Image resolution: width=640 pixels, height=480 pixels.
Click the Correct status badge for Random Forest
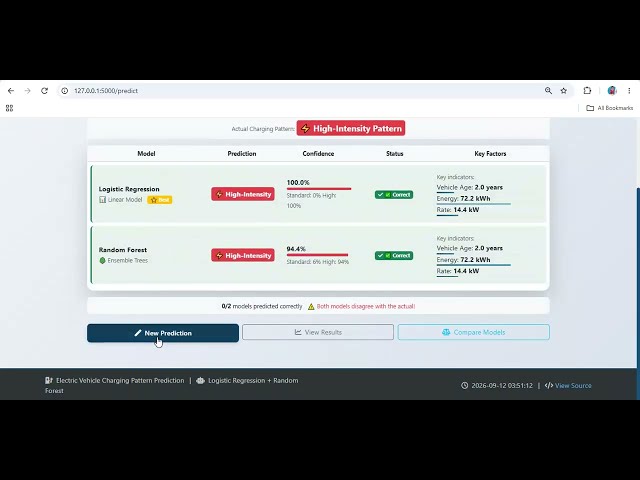(x=394, y=256)
